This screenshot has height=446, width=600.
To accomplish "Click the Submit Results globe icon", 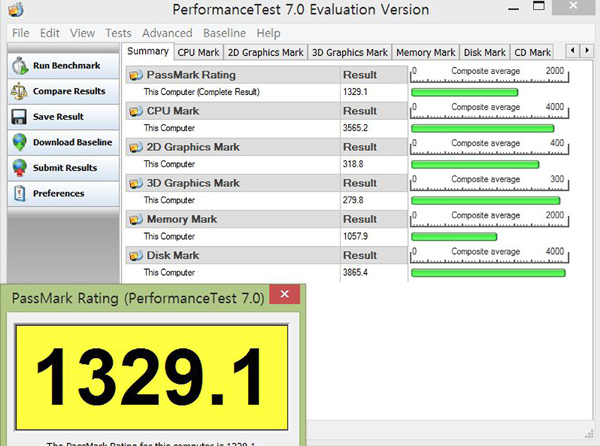I will (20, 168).
